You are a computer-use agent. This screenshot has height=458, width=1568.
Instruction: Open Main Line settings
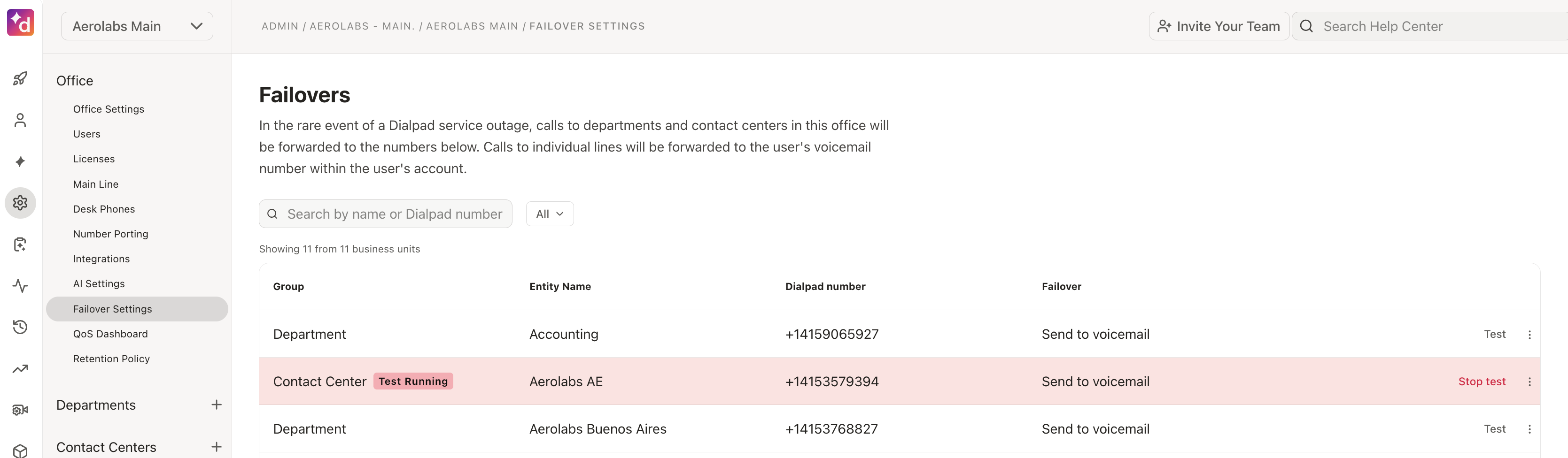tap(95, 184)
